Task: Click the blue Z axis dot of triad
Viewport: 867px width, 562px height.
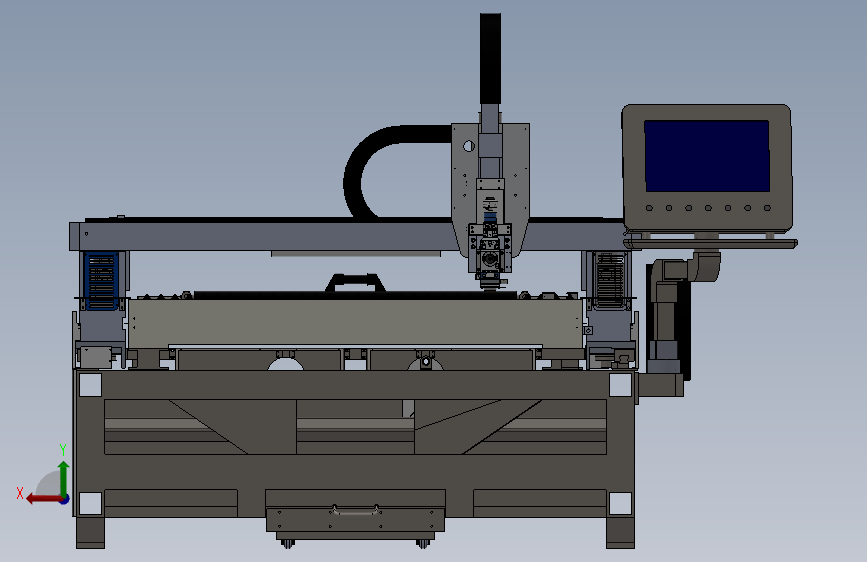Action: click(x=65, y=499)
